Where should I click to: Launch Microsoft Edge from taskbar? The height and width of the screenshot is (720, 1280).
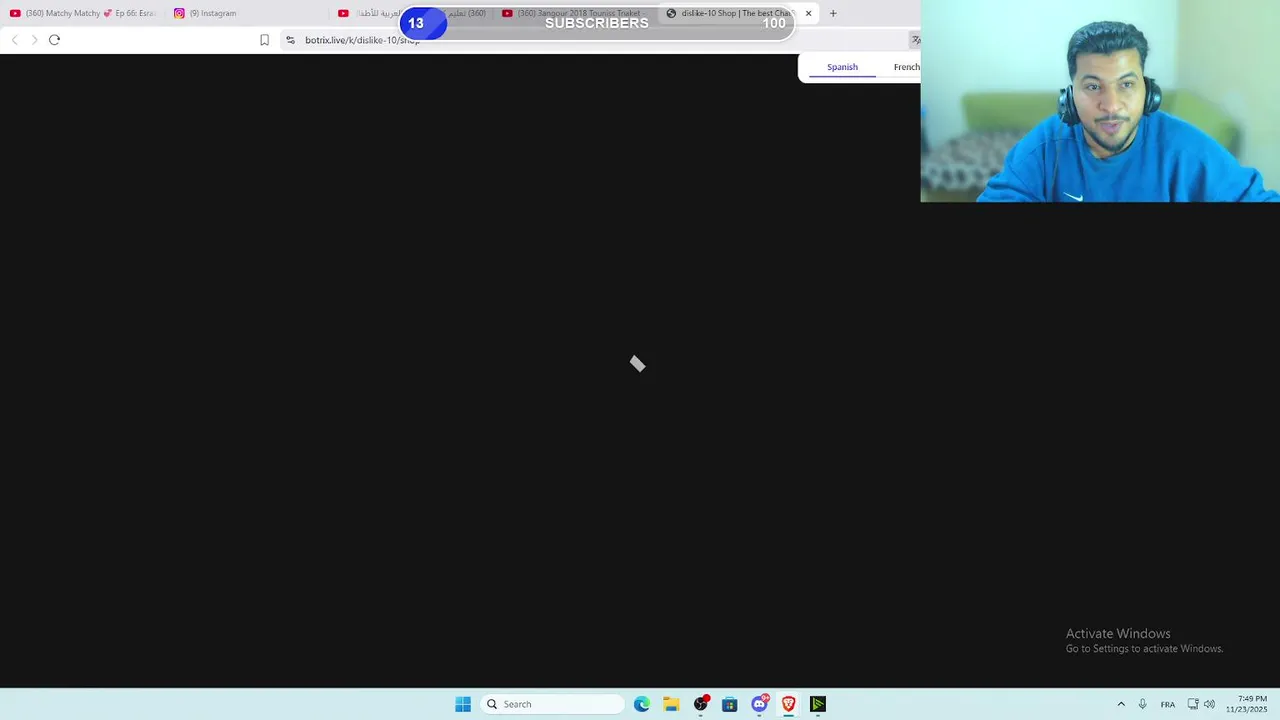pos(642,704)
